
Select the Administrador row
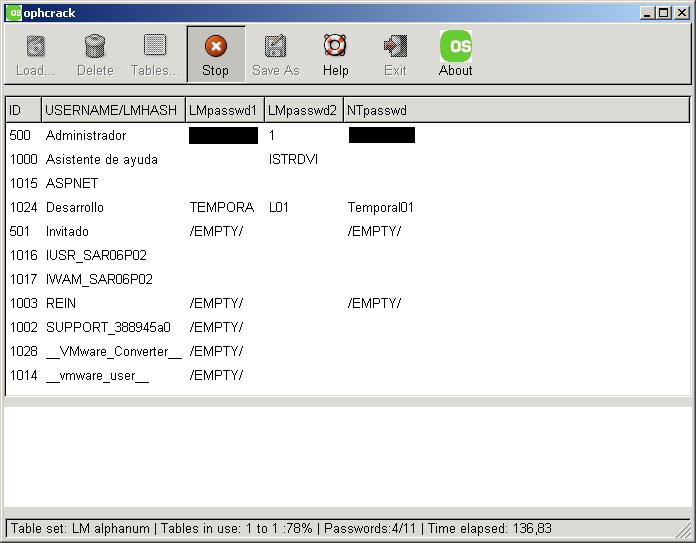point(348,135)
